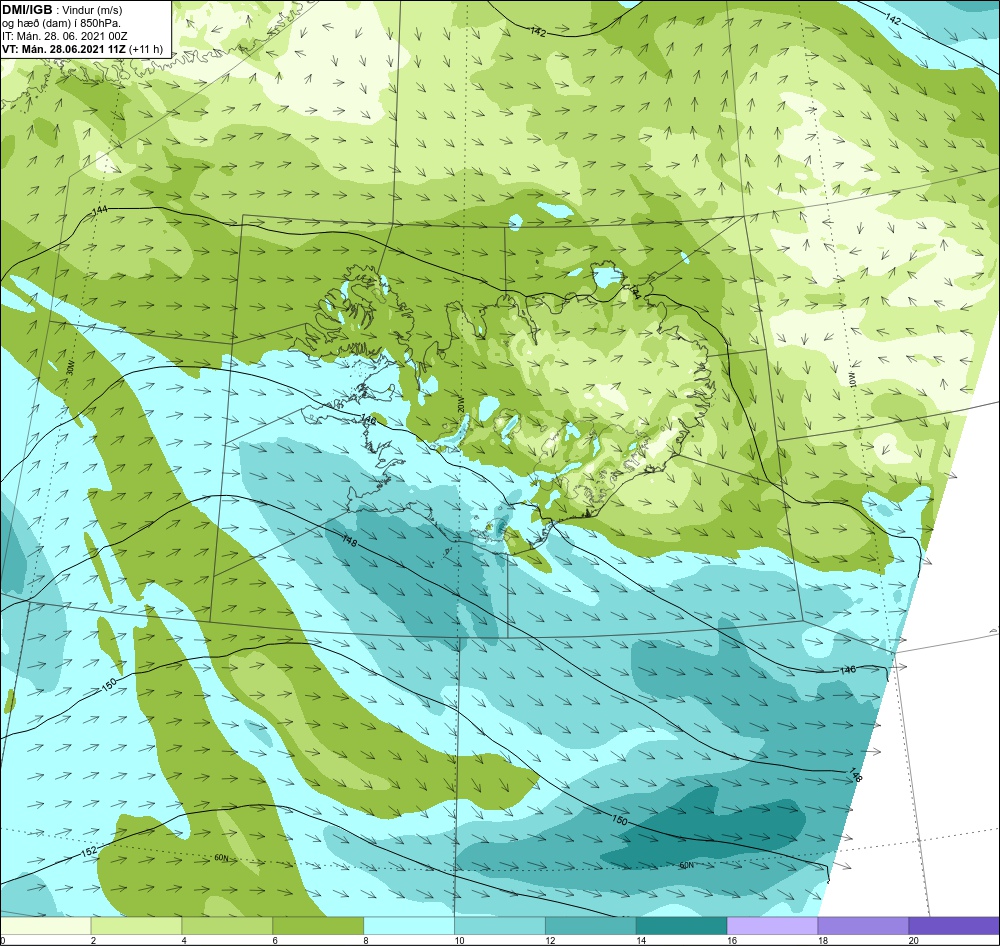Click the 30W longitude label
The width and height of the screenshot is (1000, 946).
pyautogui.click(x=70, y=367)
